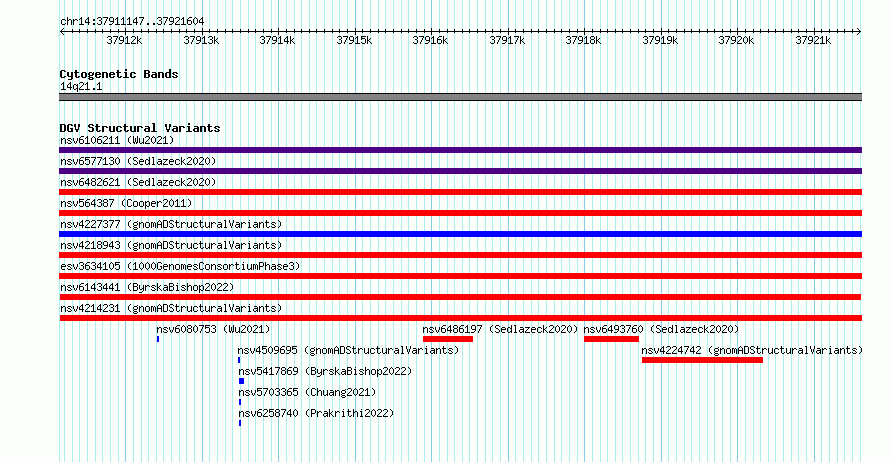
Task: Click the nsv4218943 red variant bar
Action: pos(460,255)
